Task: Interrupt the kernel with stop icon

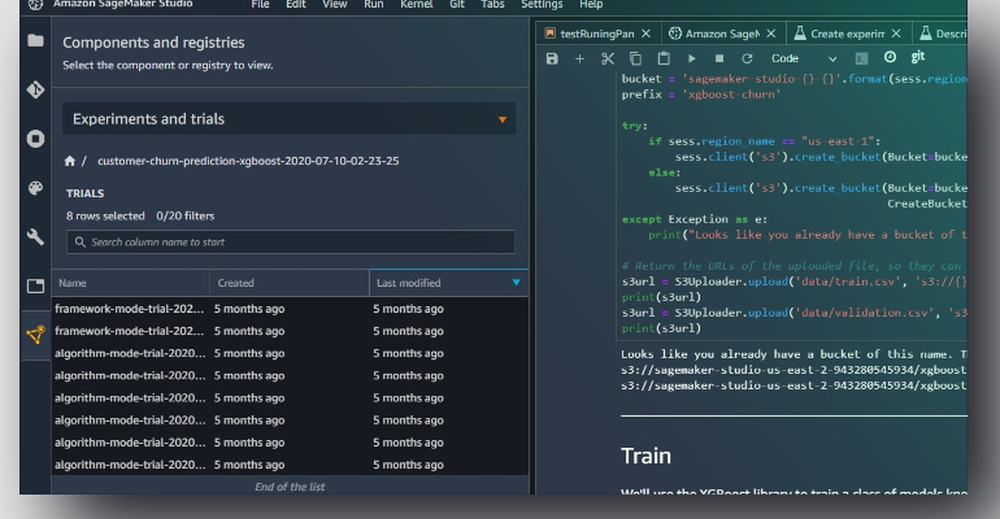Action: pyautogui.click(x=719, y=59)
